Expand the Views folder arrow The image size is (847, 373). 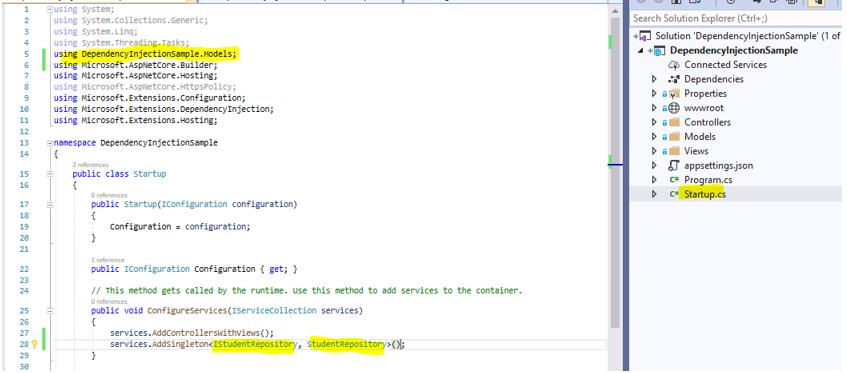pos(655,151)
